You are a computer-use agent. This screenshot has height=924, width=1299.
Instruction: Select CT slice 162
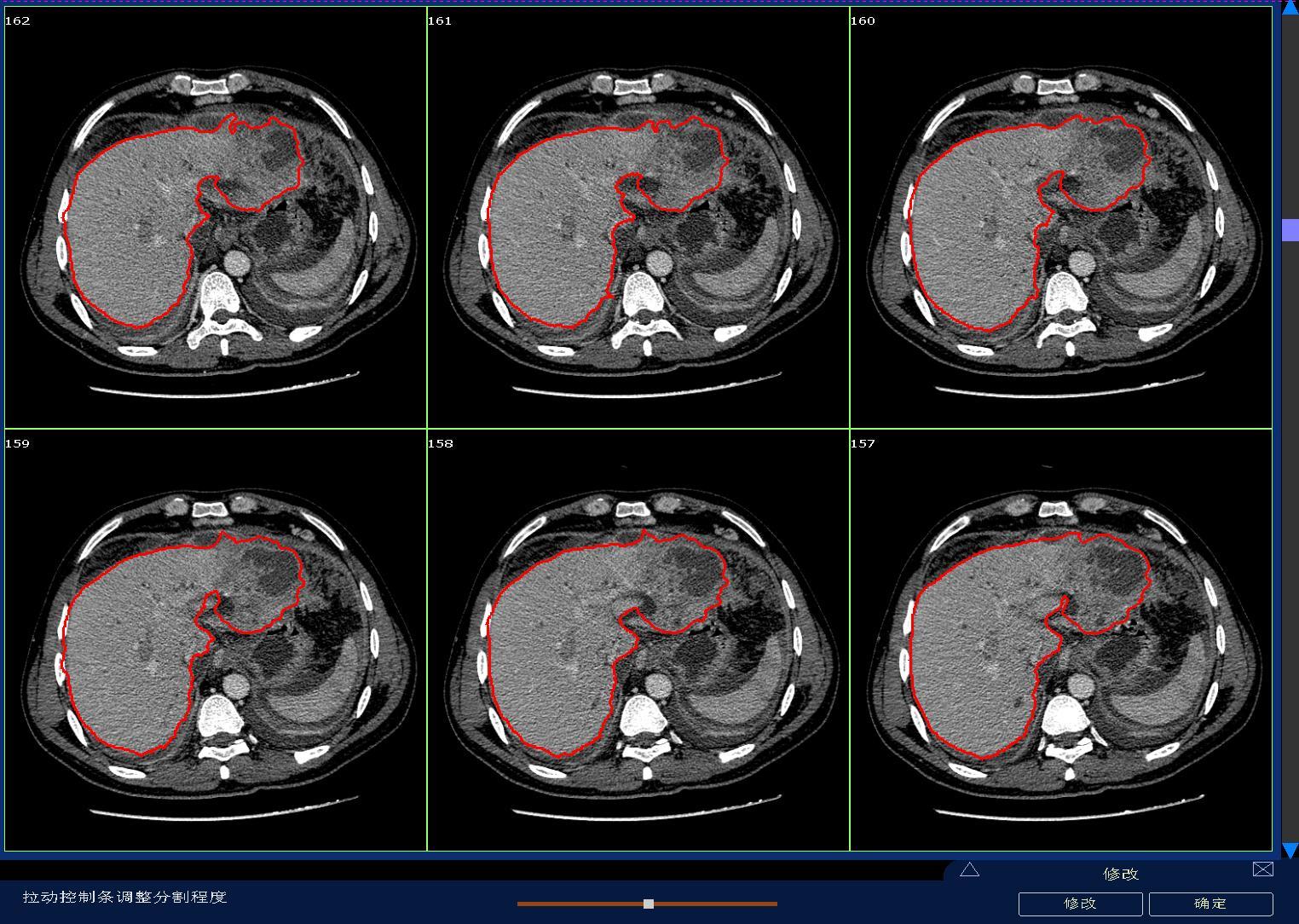coord(216,217)
